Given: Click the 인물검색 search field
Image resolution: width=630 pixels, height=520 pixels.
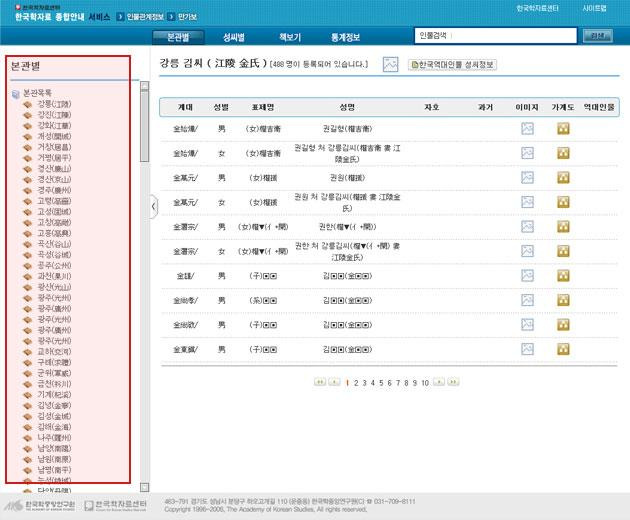Looking at the screenshot, I should pos(495,35).
